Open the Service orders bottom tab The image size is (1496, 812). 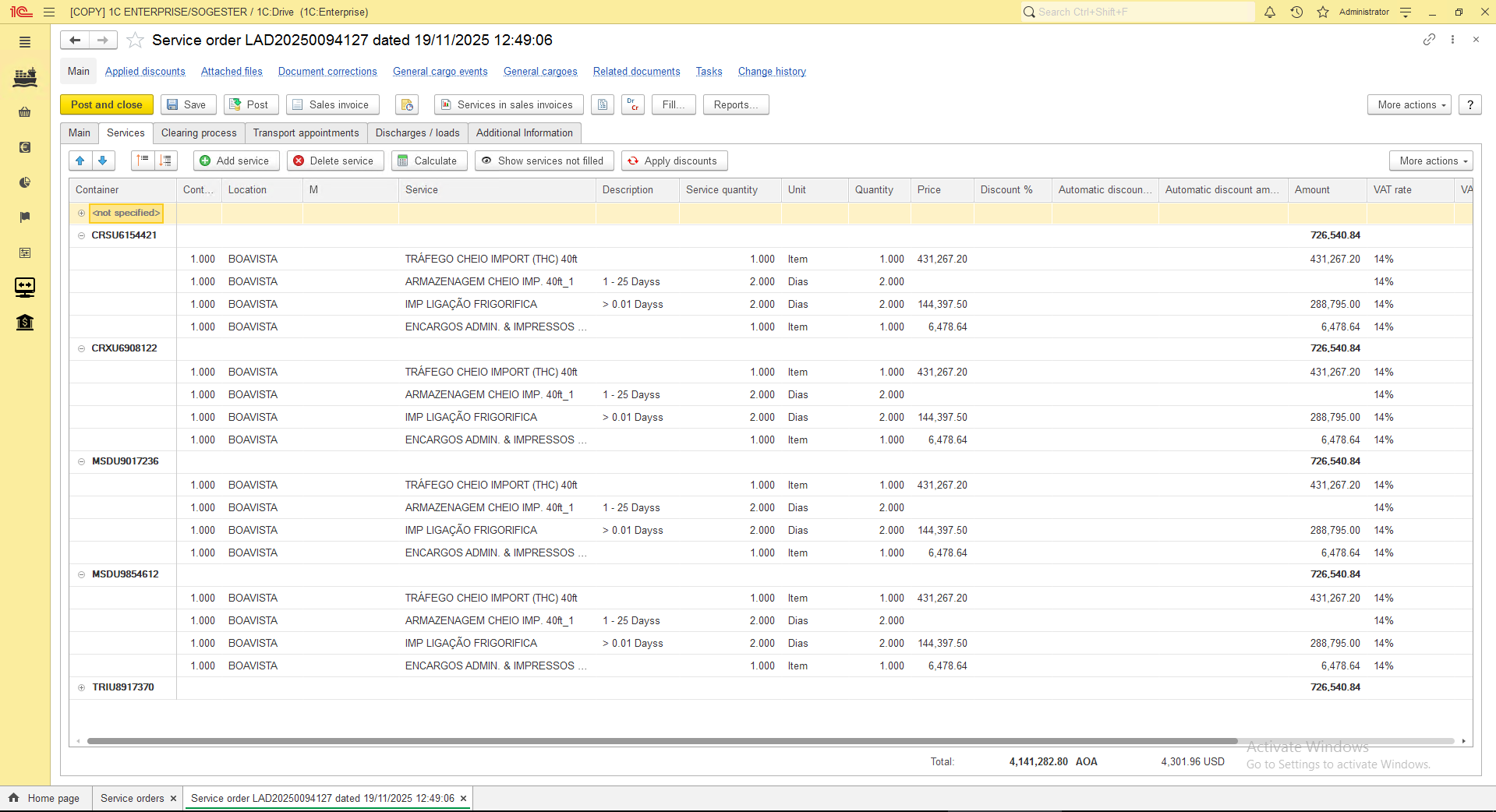coord(133,798)
